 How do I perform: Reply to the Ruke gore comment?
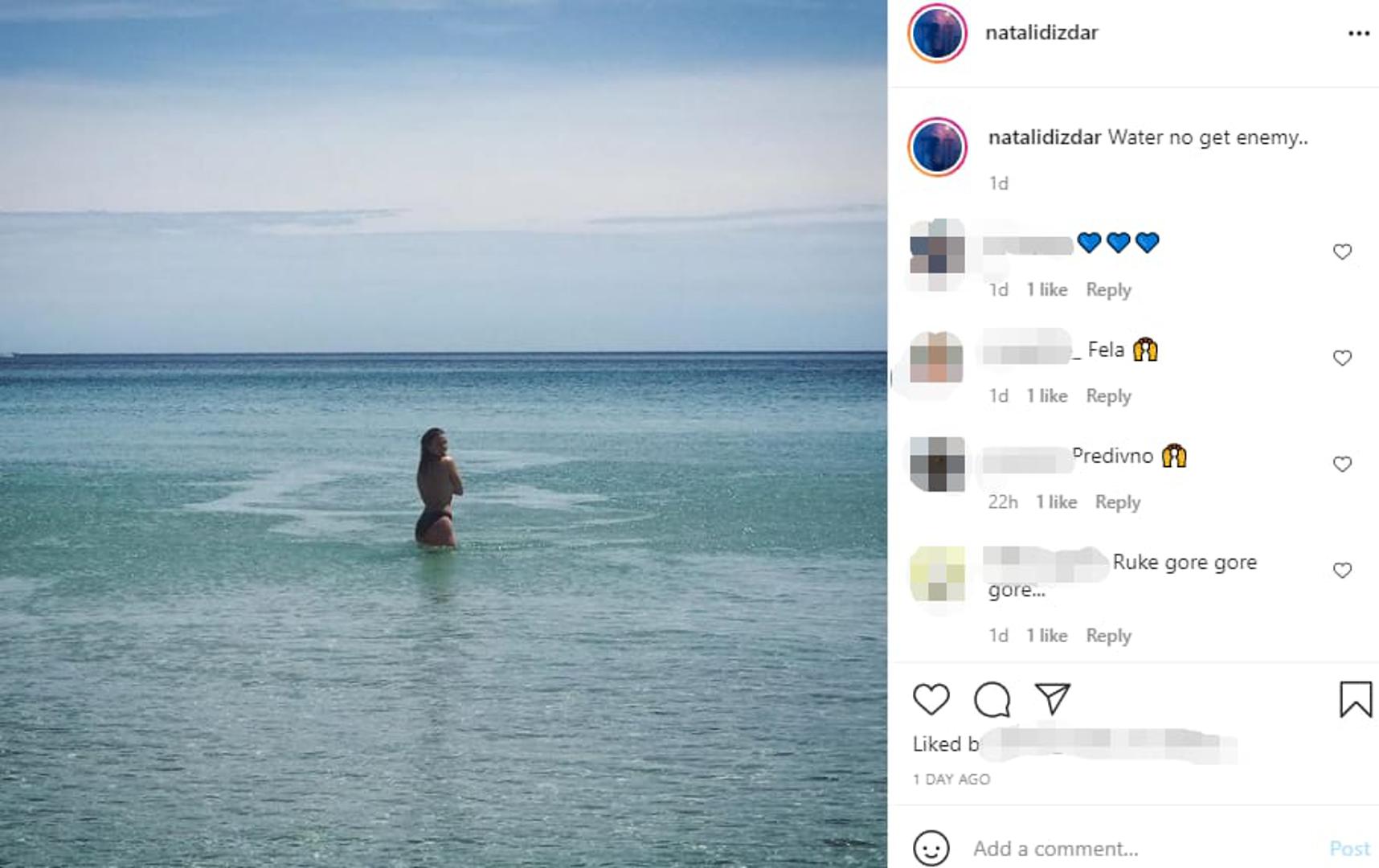1108,636
